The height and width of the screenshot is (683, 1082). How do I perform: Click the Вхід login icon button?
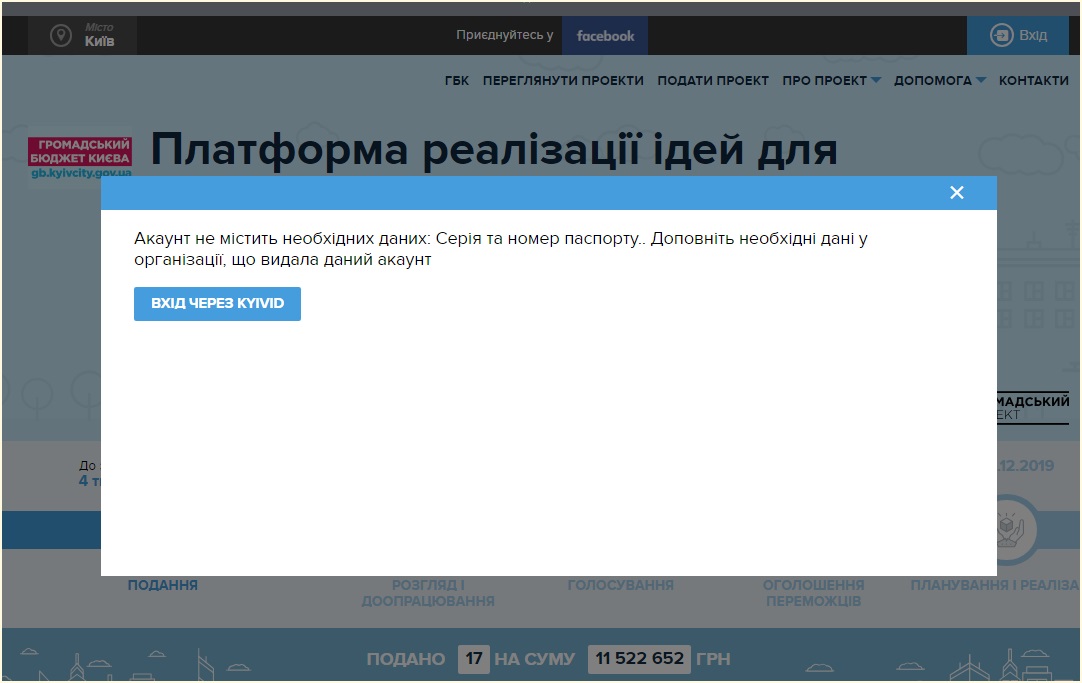click(1018, 36)
